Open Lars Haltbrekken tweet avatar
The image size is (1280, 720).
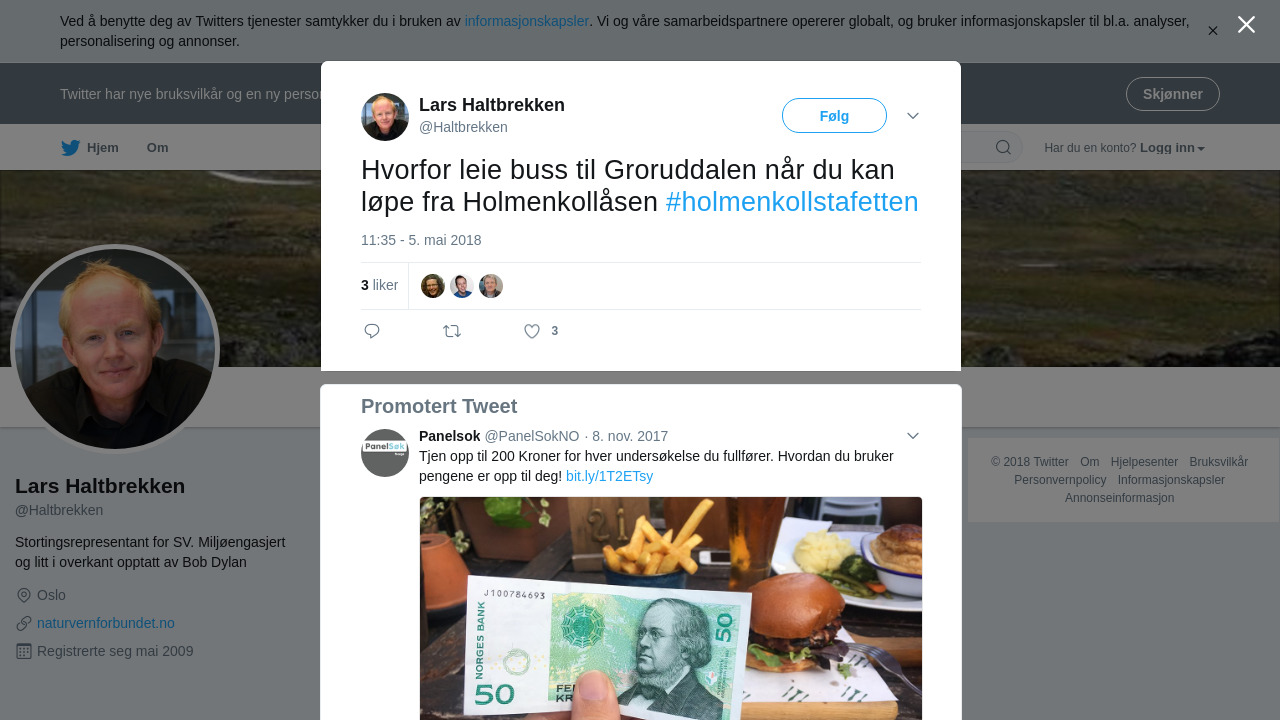coord(385,117)
